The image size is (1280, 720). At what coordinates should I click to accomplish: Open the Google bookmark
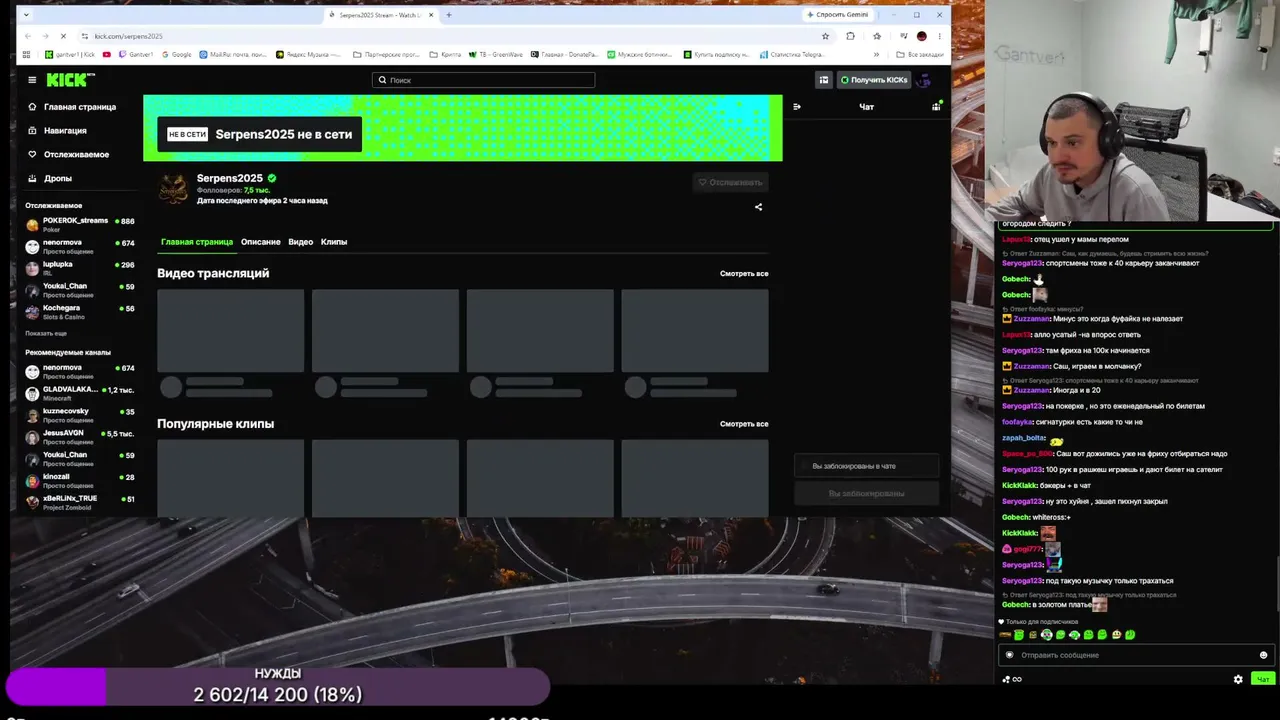pyautogui.click(x=175, y=54)
